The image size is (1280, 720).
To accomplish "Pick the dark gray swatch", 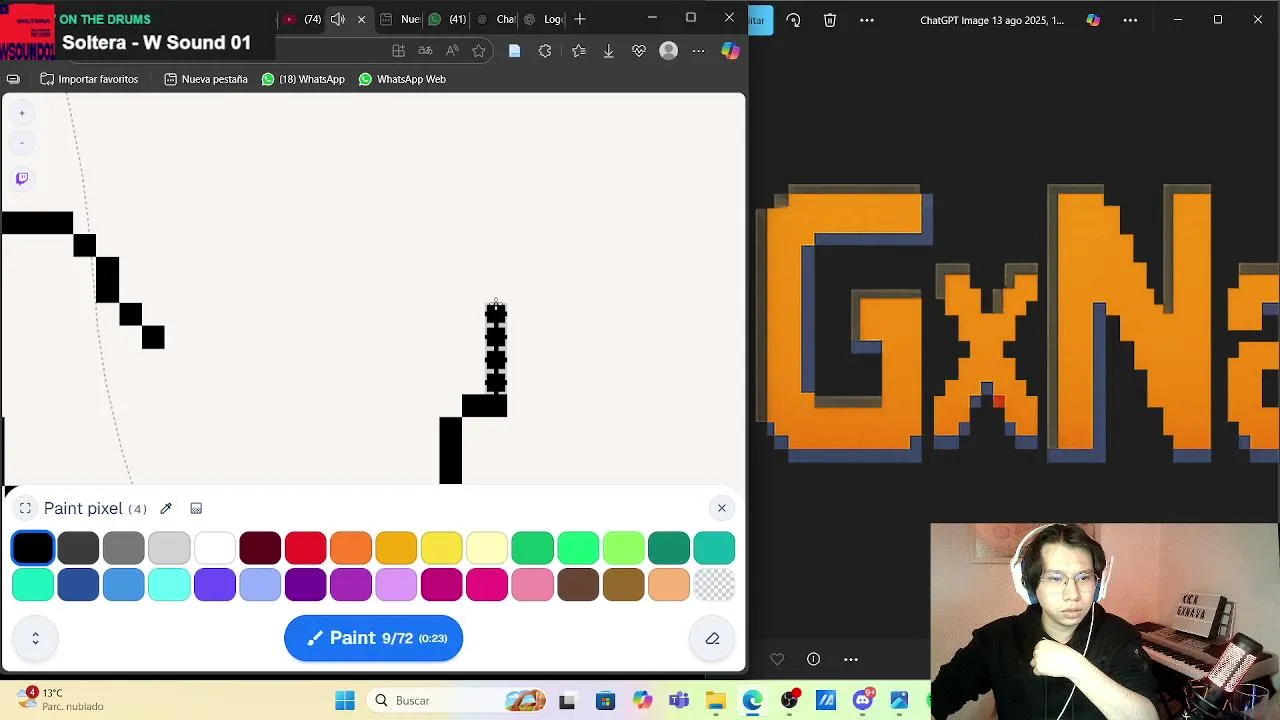I will click(x=78, y=548).
